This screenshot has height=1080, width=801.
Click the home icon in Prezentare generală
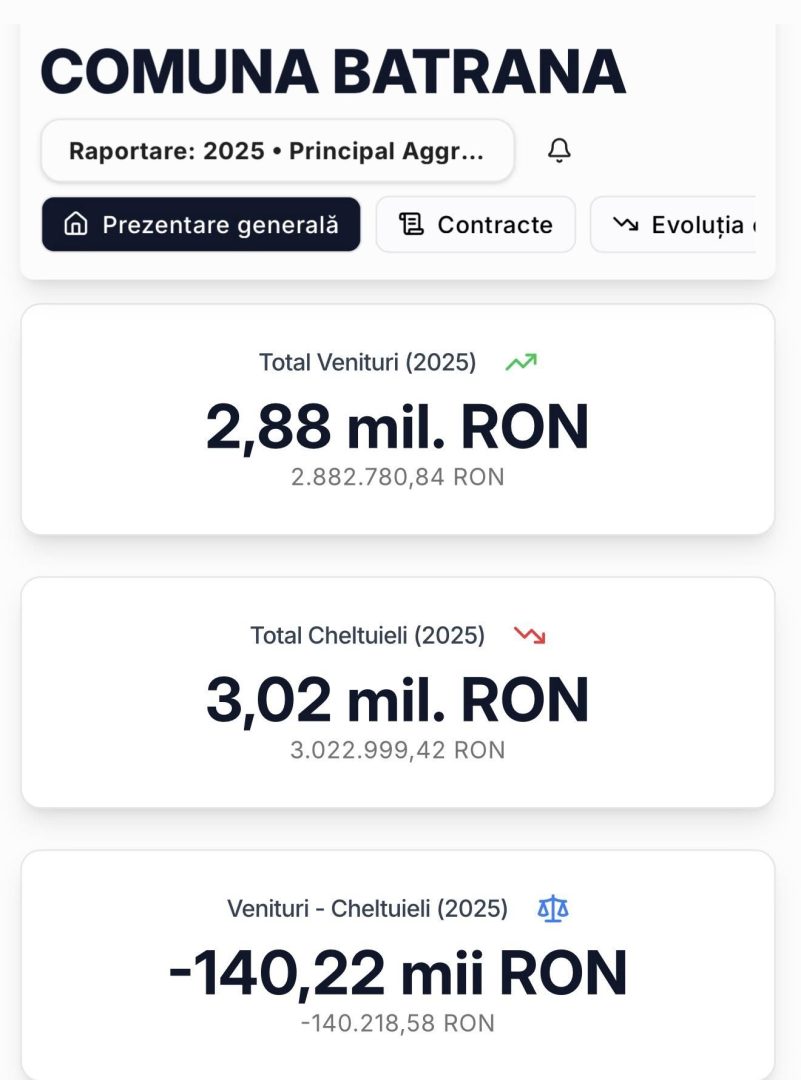pyautogui.click(x=75, y=224)
